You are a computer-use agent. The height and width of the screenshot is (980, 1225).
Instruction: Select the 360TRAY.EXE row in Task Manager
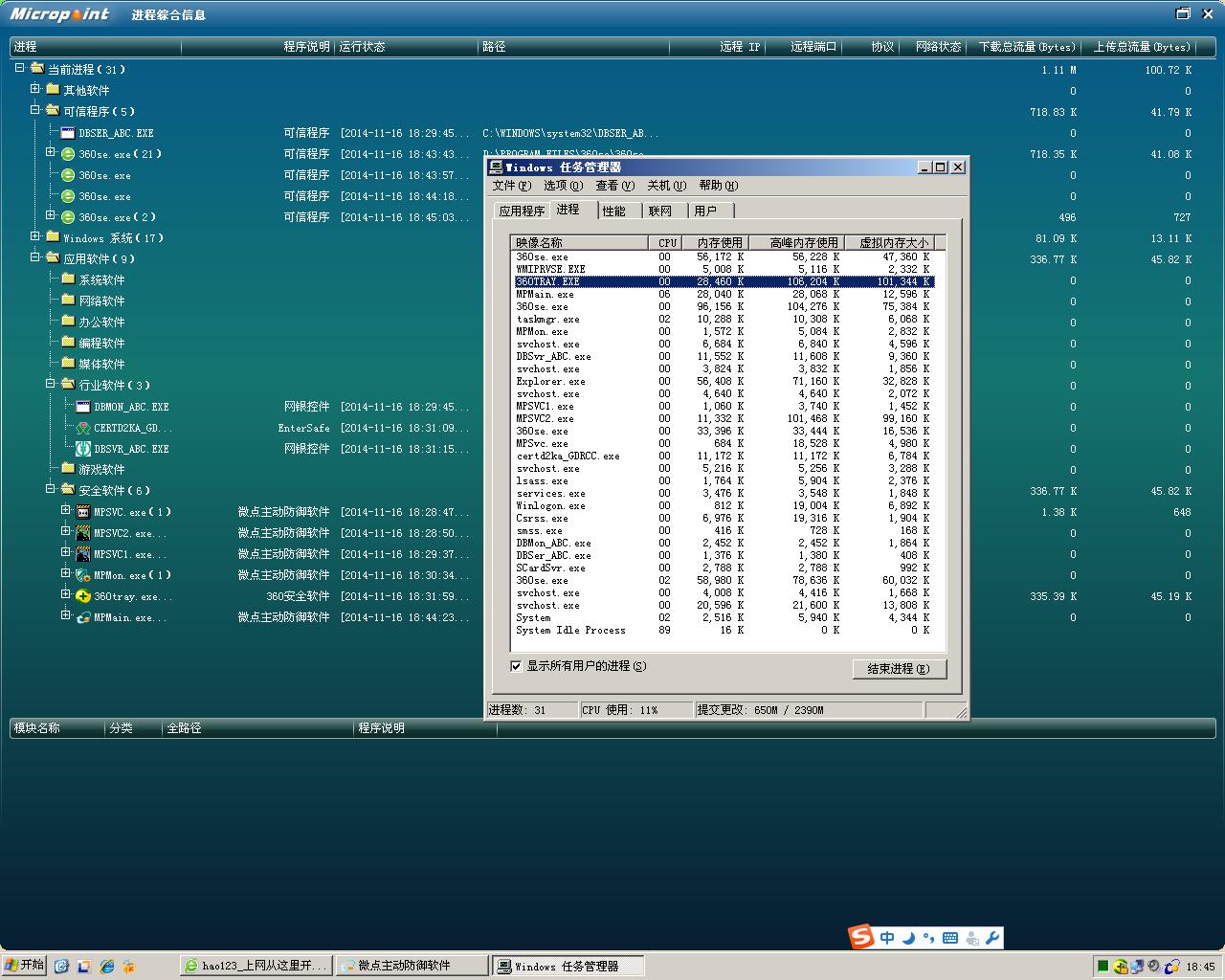pyautogui.click(x=723, y=281)
